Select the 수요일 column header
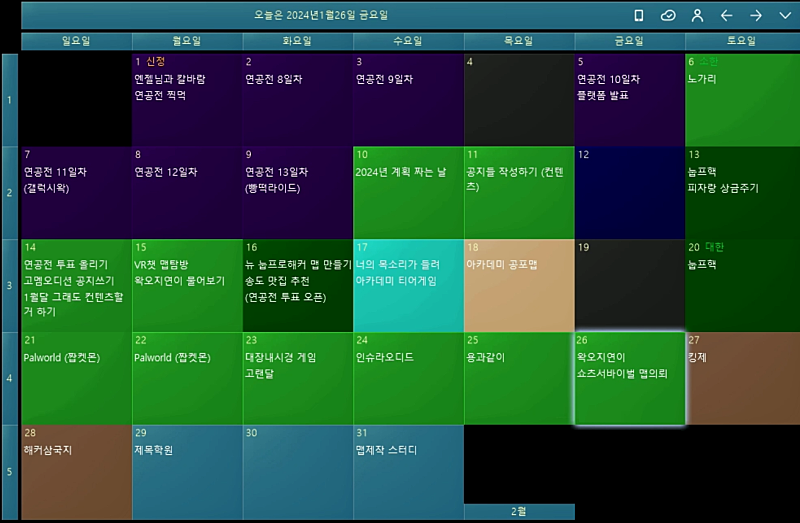800x523 pixels. click(x=408, y=41)
